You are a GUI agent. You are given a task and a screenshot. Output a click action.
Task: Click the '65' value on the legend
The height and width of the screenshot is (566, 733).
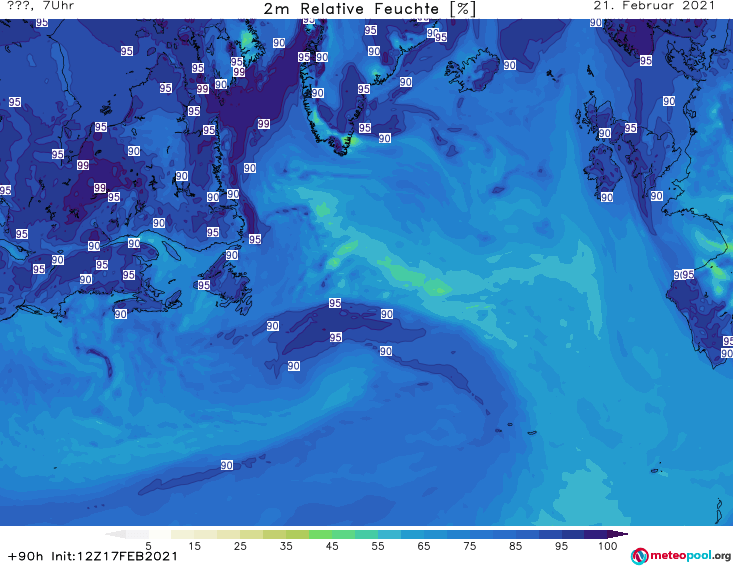click(x=424, y=546)
